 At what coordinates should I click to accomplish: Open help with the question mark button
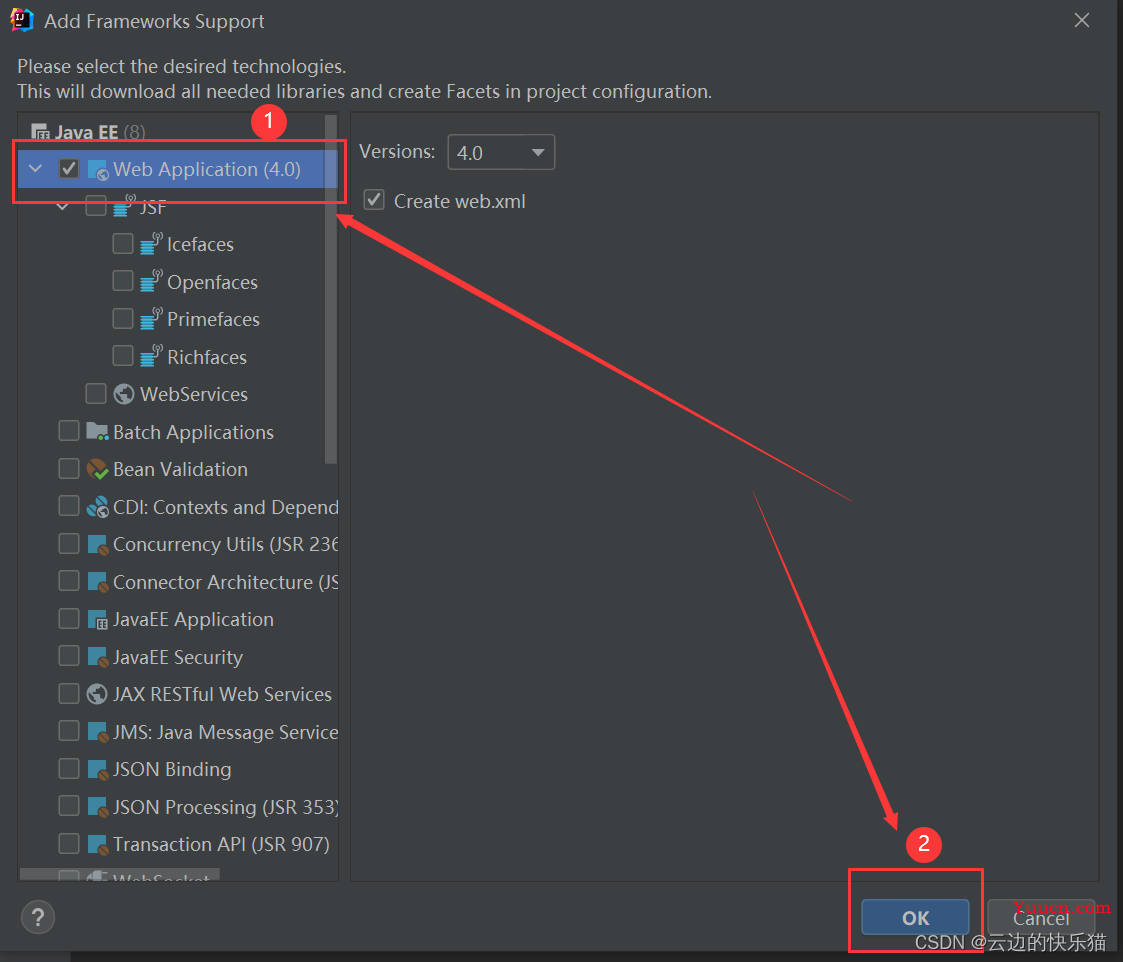[x=38, y=918]
